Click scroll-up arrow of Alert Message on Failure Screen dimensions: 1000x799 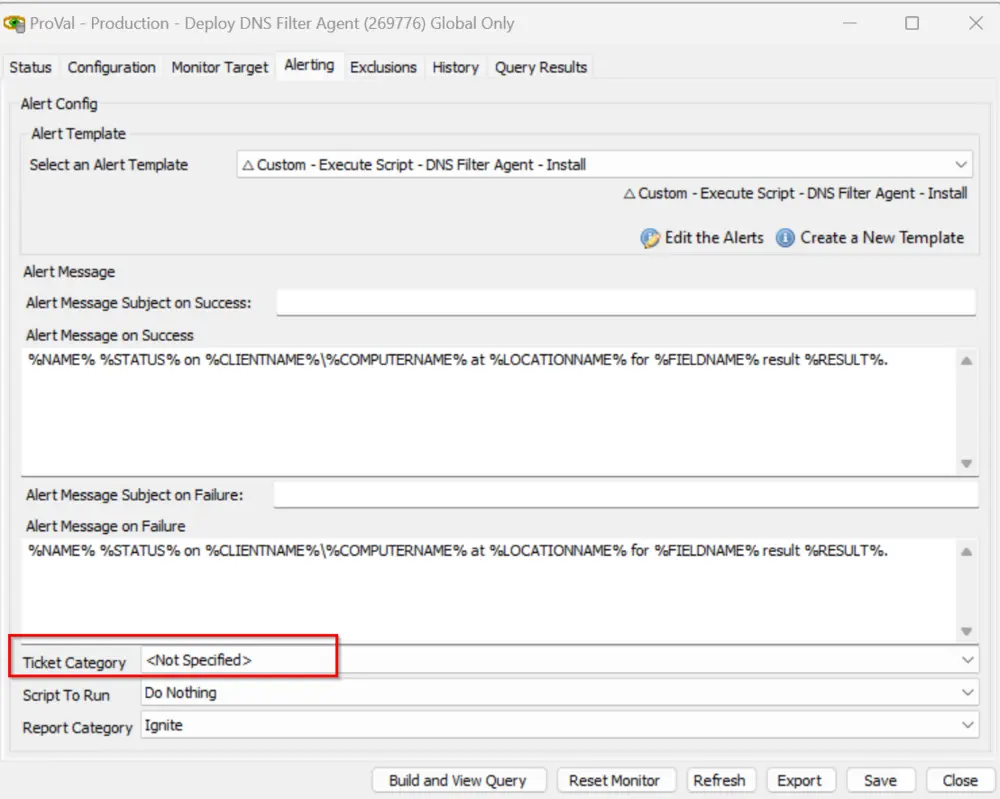[x=967, y=552]
